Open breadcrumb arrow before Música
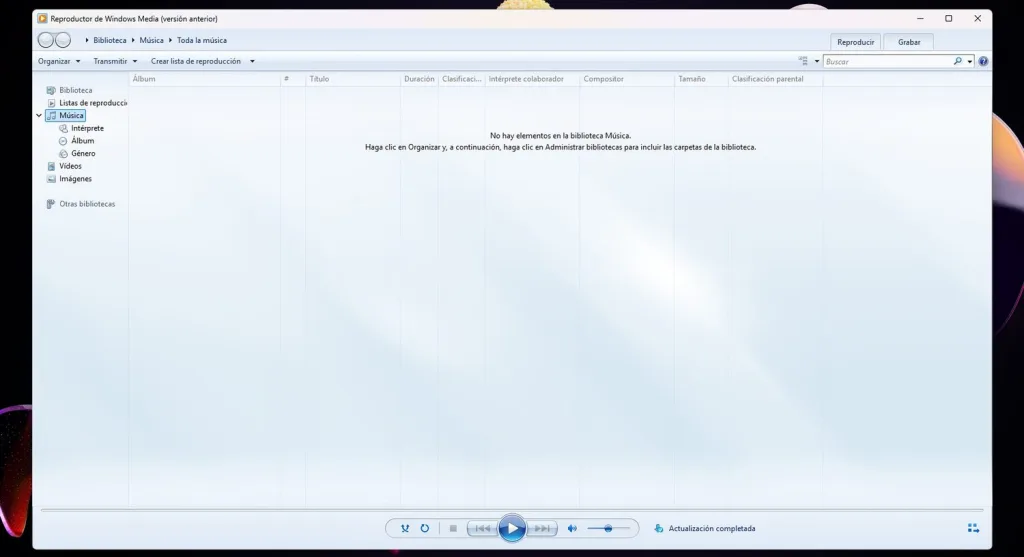 click(133, 40)
